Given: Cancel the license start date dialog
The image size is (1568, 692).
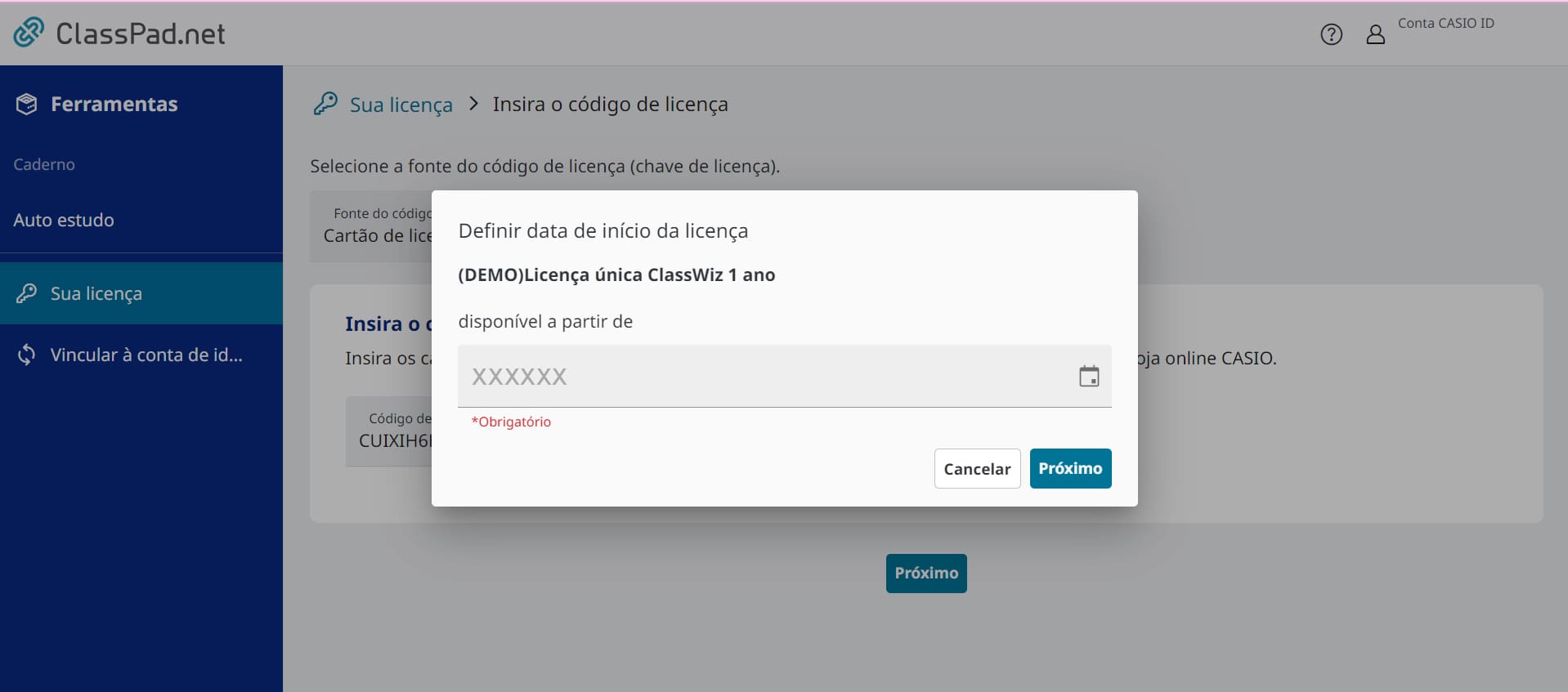Looking at the screenshot, I should 977,468.
